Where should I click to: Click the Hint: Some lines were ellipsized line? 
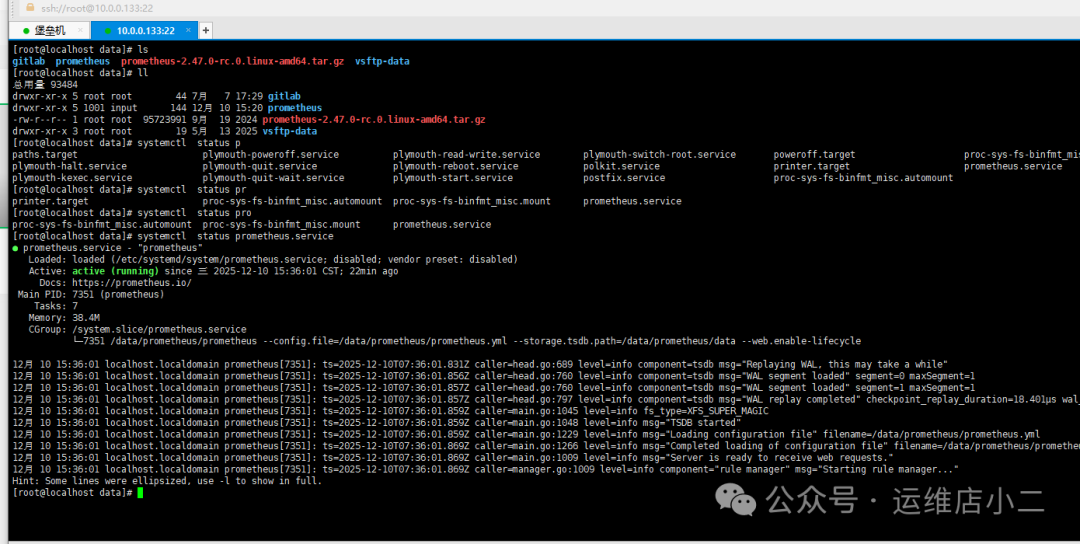point(167,481)
